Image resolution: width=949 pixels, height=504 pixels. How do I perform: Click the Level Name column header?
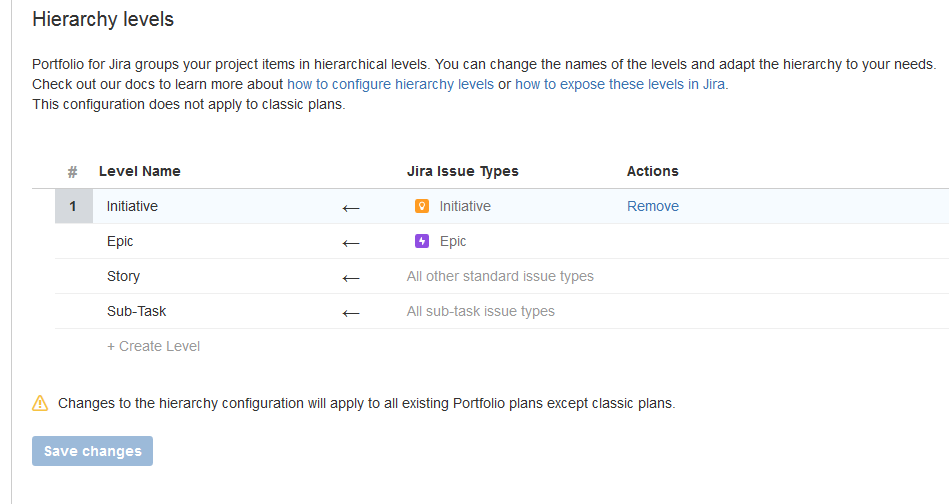point(140,171)
